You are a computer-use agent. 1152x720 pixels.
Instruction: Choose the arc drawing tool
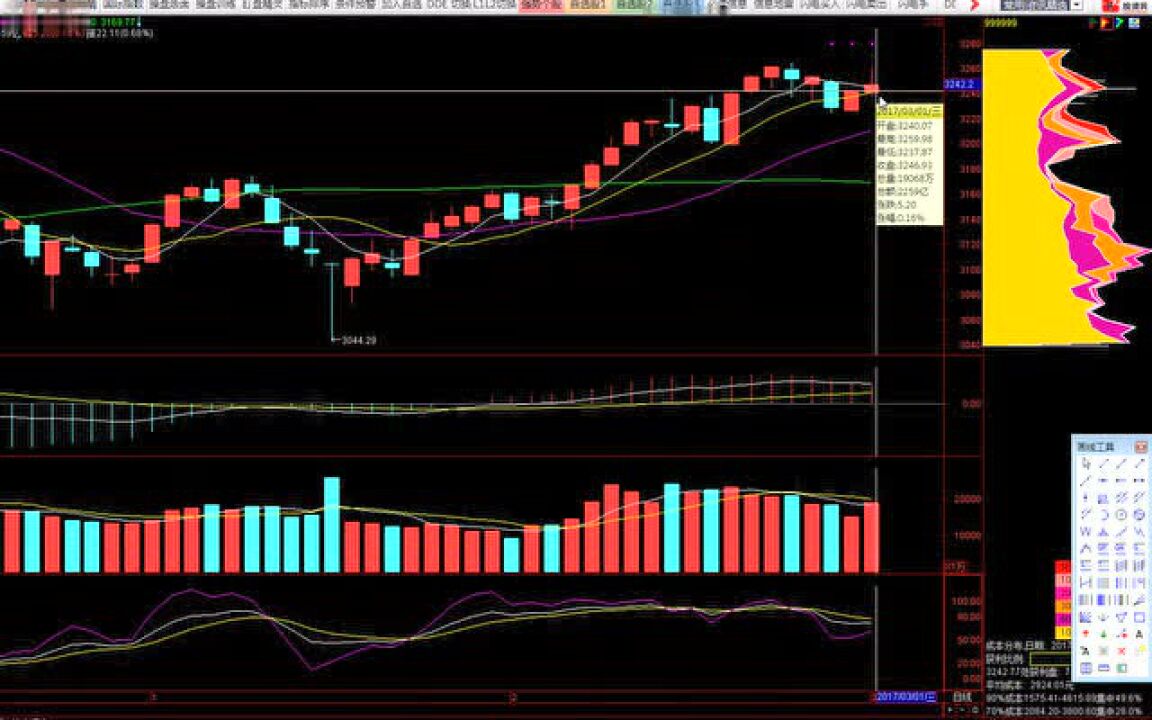pos(1103,515)
